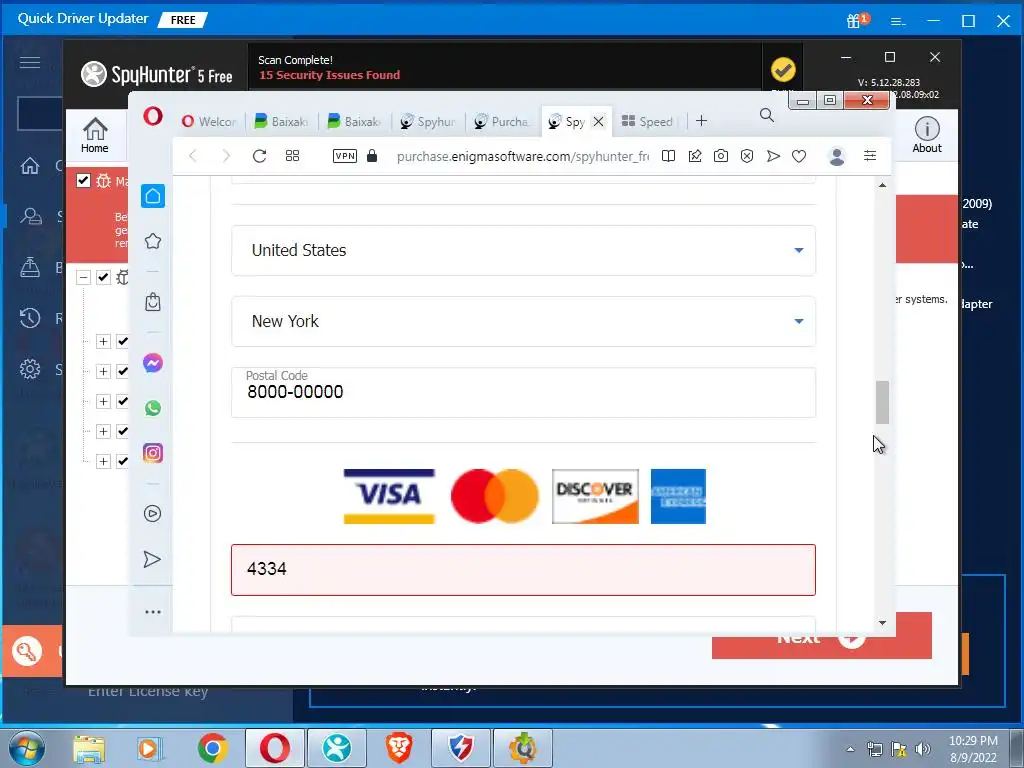The height and width of the screenshot is (768, 1024).
Task: Switch to the Welcome tab
Action: [x=209, y=121]
